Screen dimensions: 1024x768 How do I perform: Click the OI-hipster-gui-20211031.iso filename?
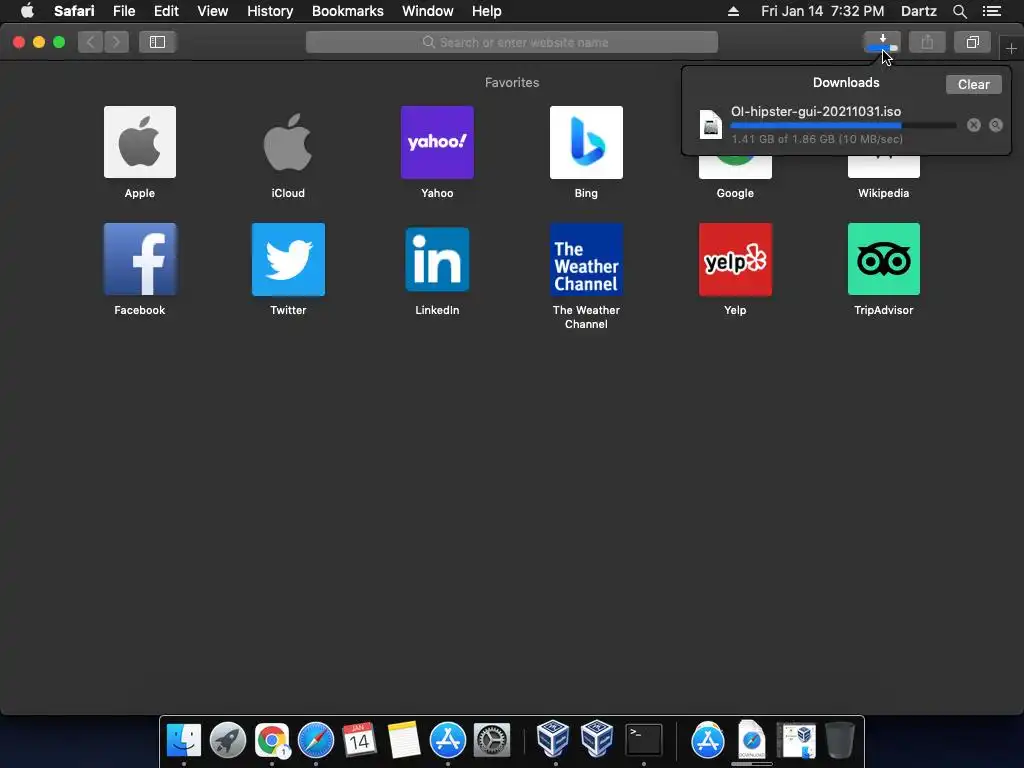coord(816,112)
